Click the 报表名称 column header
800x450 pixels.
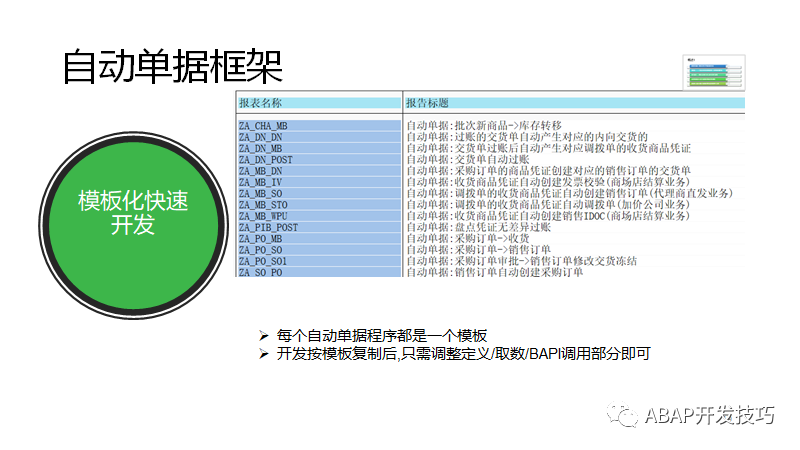tap(319, 103)
